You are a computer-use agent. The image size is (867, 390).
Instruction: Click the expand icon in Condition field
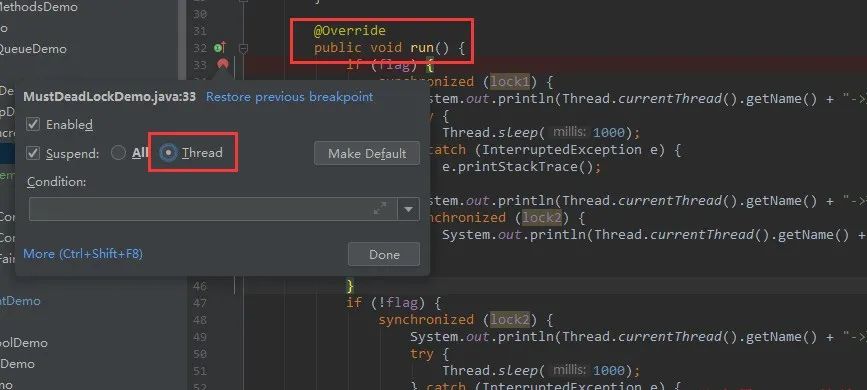click(380, 209)
